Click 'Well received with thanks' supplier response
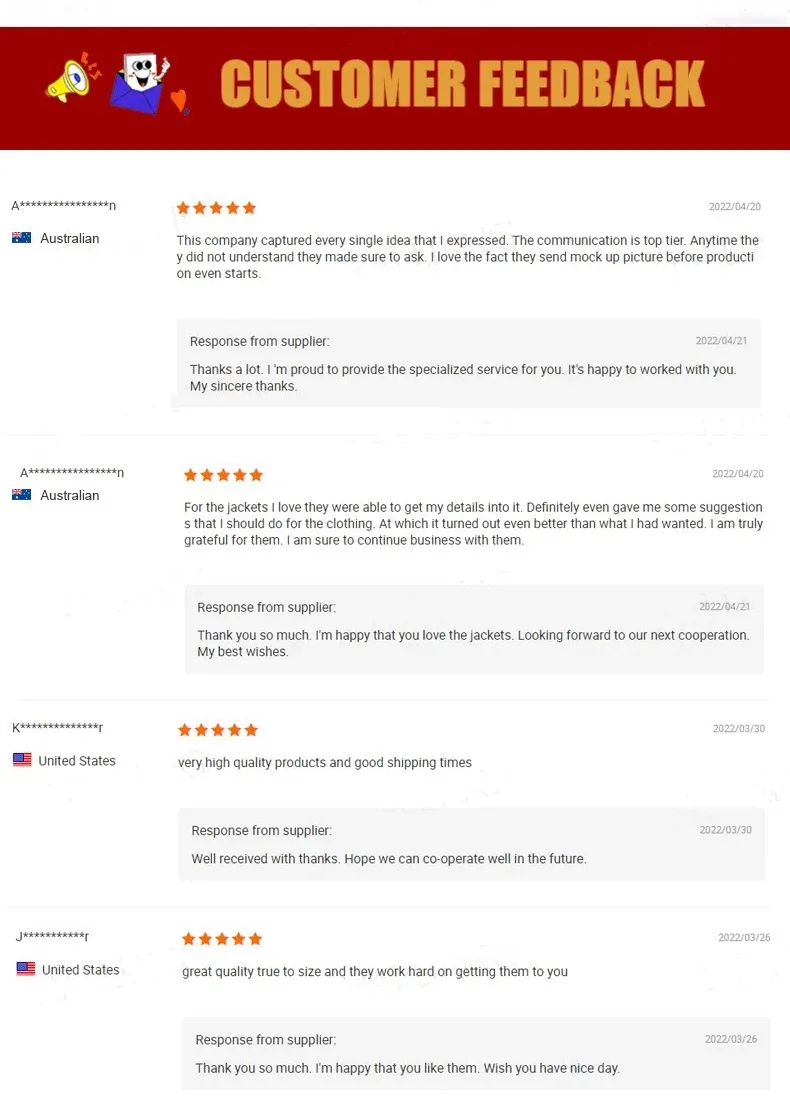Image resolution: width=790 pixels, height=1109 pixels. coord(470,845)
